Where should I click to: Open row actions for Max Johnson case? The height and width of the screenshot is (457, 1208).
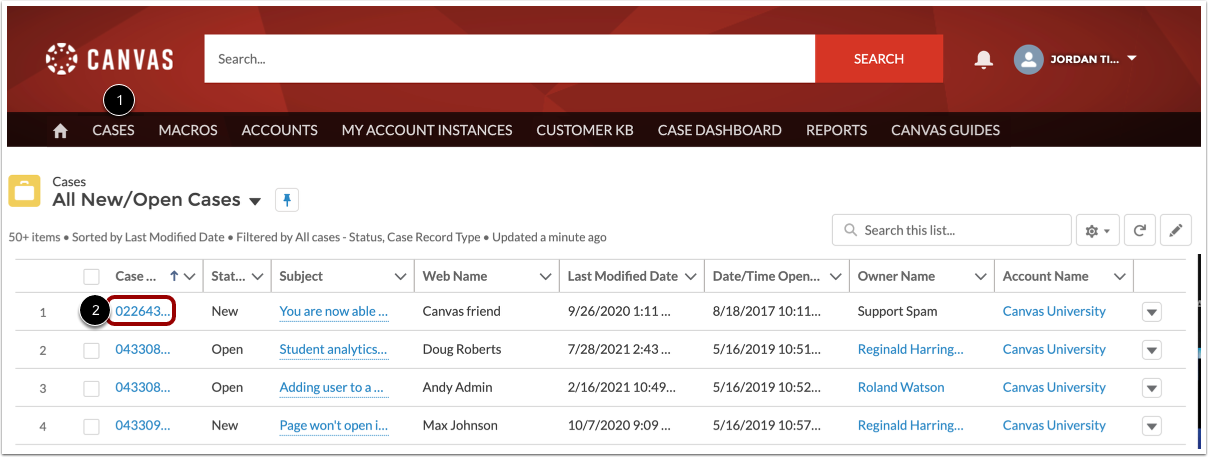tap(1152, 426)
